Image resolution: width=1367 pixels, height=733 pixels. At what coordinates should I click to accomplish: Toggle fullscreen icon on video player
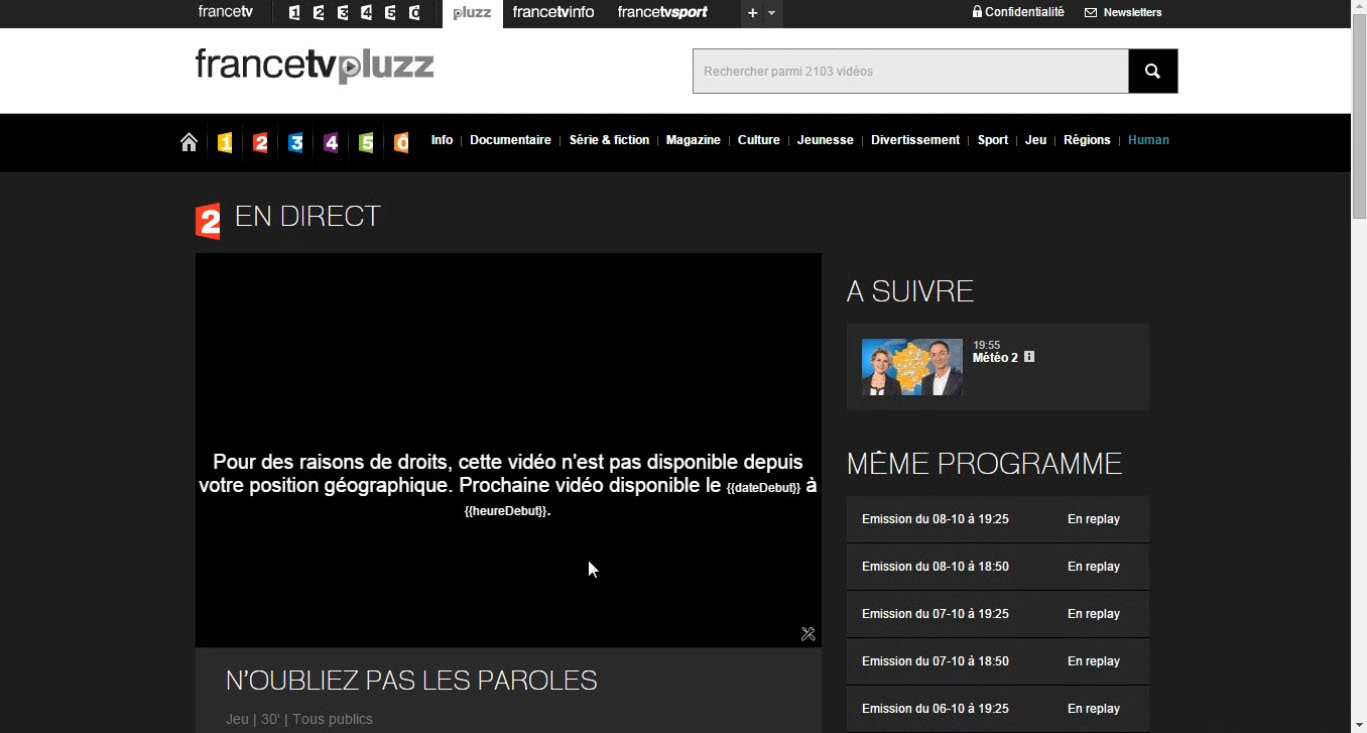click(808, 634)
